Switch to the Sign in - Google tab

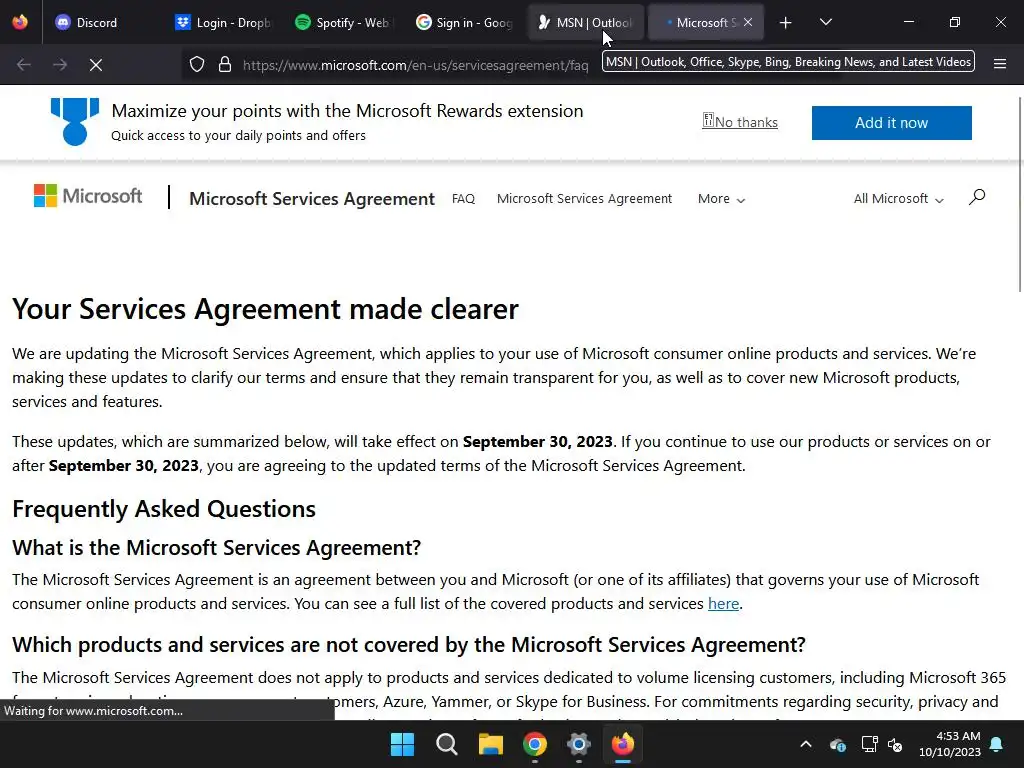(464, 22)
